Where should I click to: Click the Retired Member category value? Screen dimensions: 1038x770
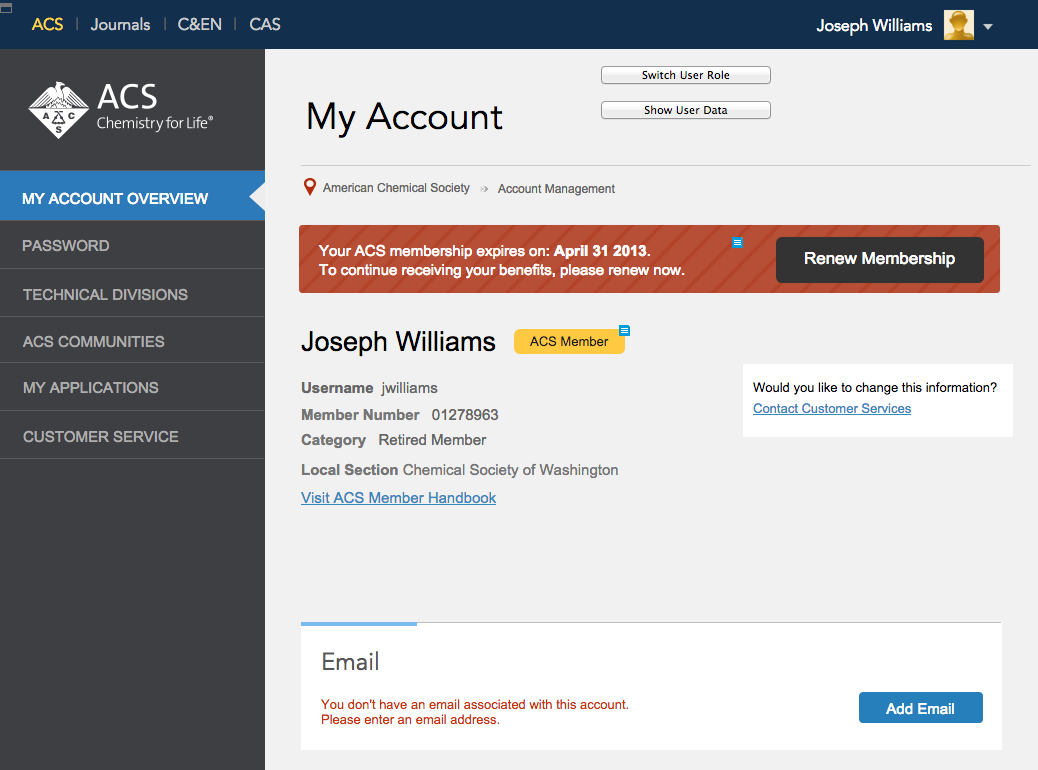point(432,440)
